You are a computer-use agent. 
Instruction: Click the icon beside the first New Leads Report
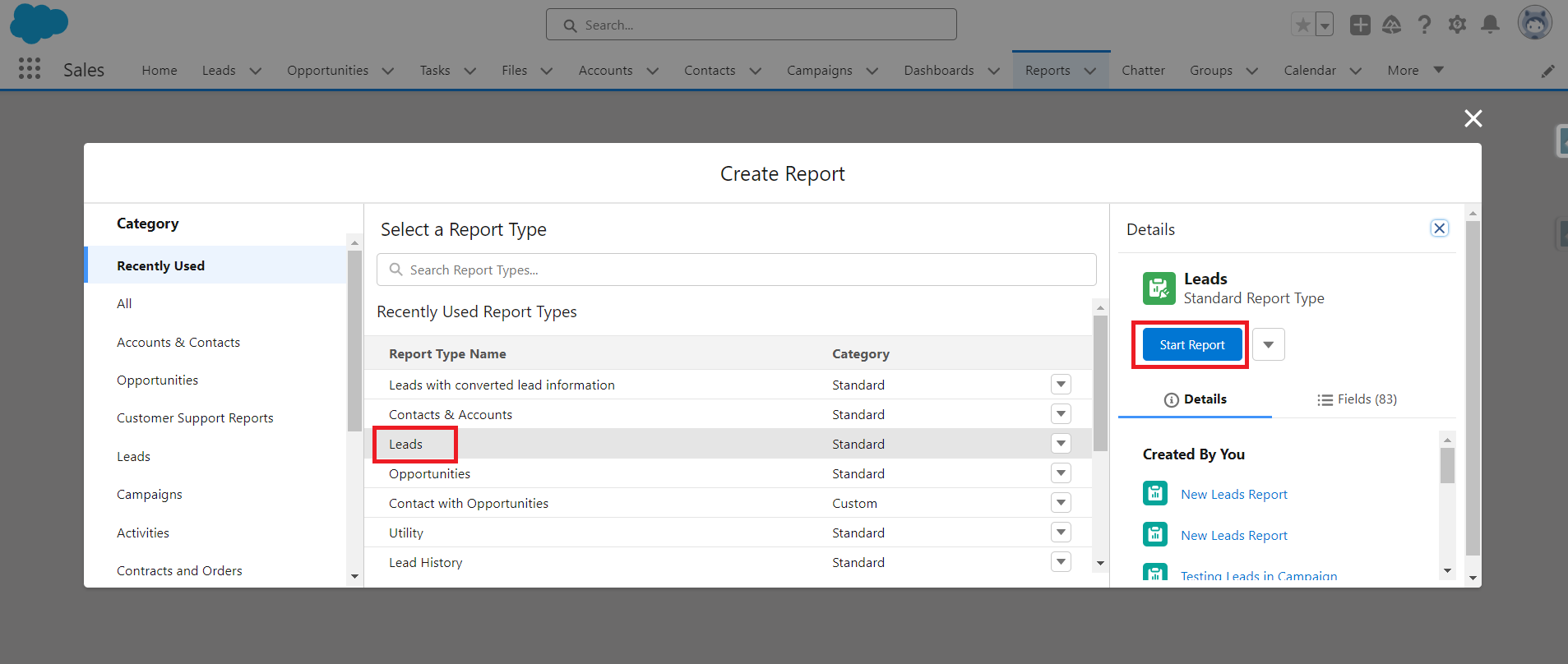coord(1155,493)
